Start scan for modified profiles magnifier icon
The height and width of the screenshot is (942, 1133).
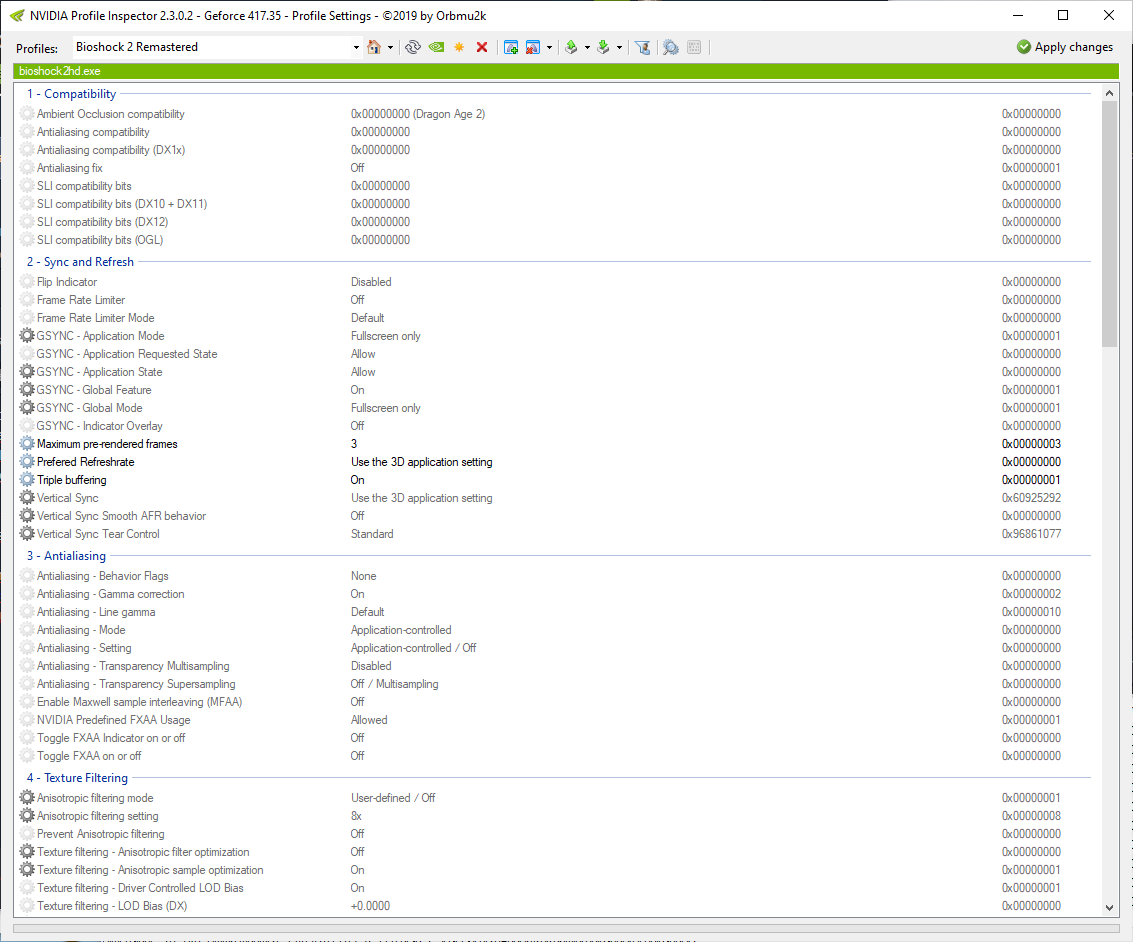671,47
